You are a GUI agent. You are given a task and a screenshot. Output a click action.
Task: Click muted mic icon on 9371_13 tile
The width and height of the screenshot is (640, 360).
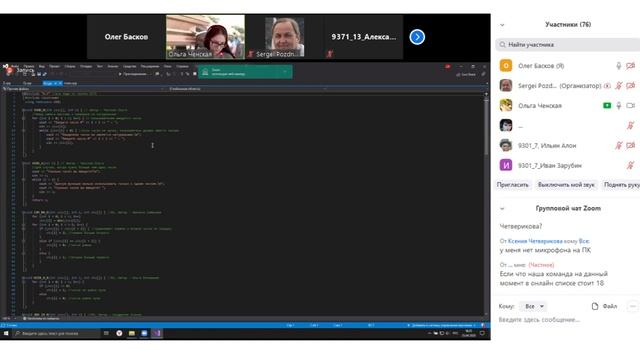pyautogui.click(x=330, y=54)
